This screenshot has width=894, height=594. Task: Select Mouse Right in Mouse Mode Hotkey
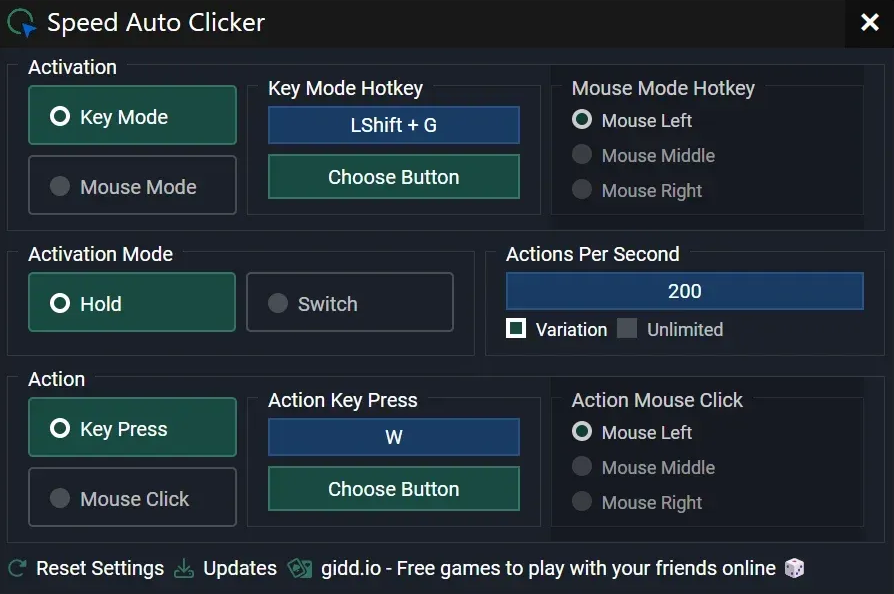coord(637,190)
